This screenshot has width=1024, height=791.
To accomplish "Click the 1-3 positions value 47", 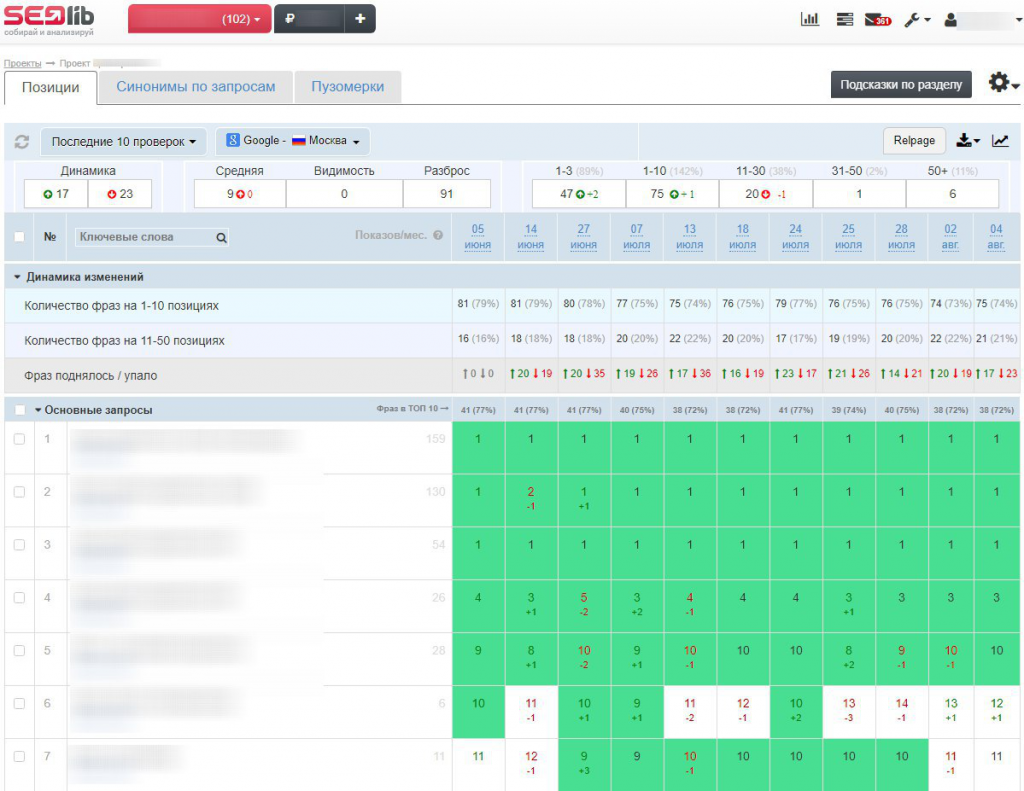I will pos(579,194).
